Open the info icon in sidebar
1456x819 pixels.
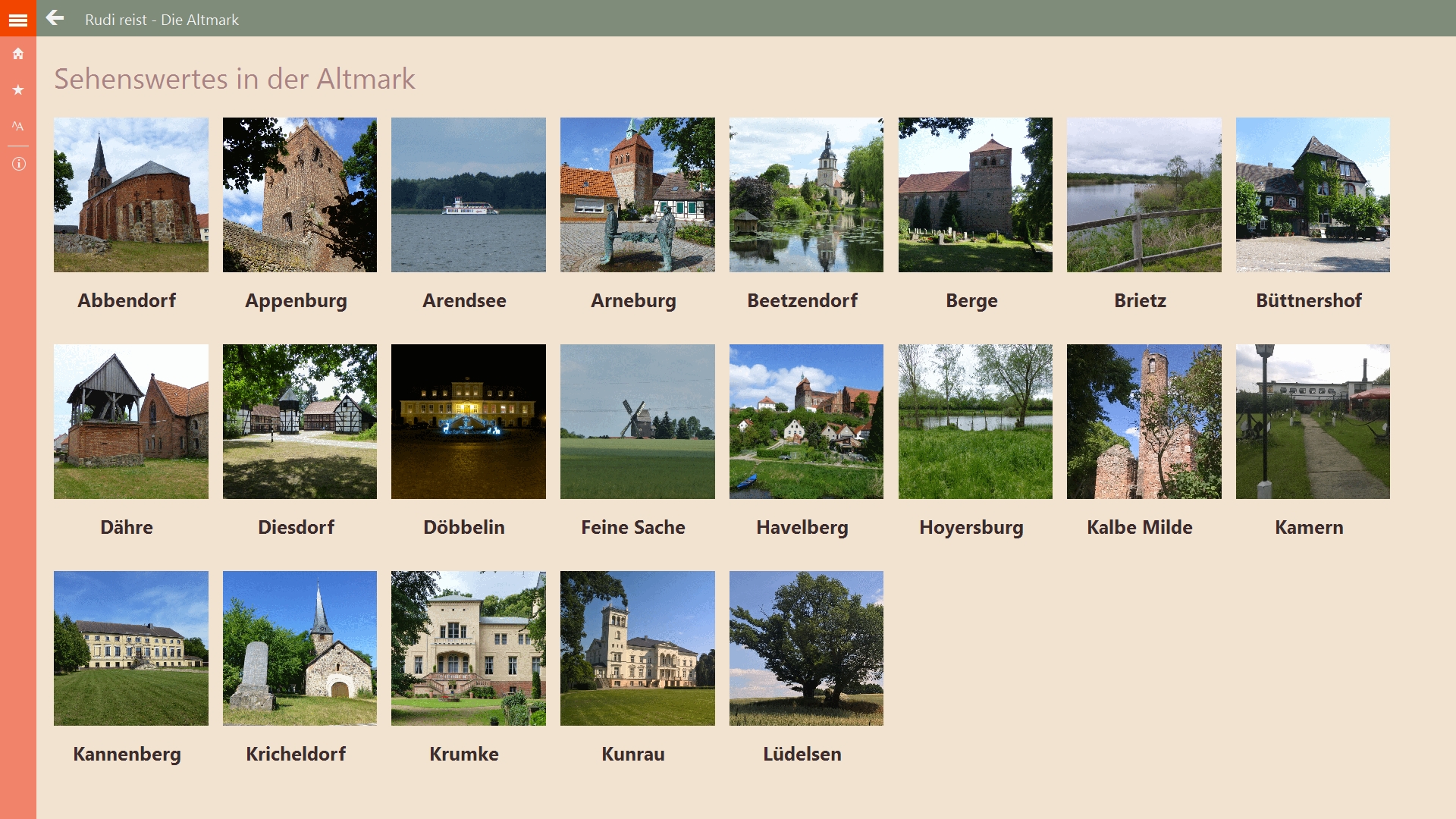pyautogui.click(x=18, y=164)
